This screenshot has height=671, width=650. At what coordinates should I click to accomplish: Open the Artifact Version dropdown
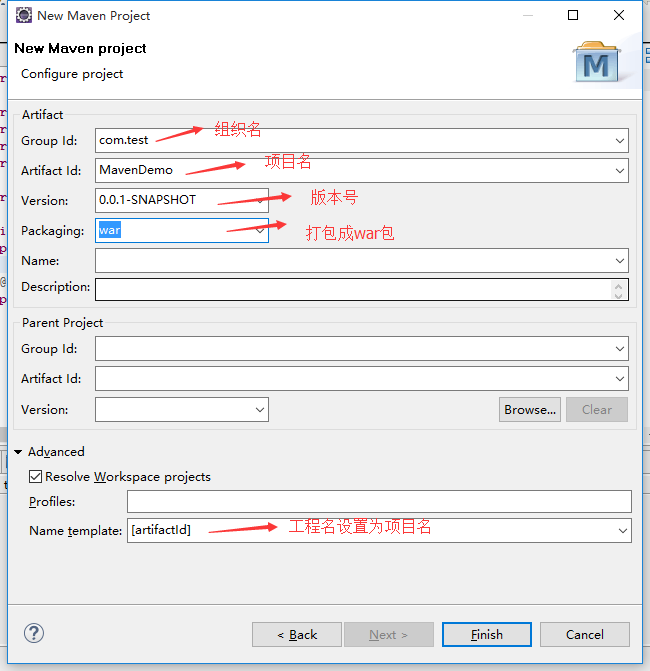[x=260, y=200]
